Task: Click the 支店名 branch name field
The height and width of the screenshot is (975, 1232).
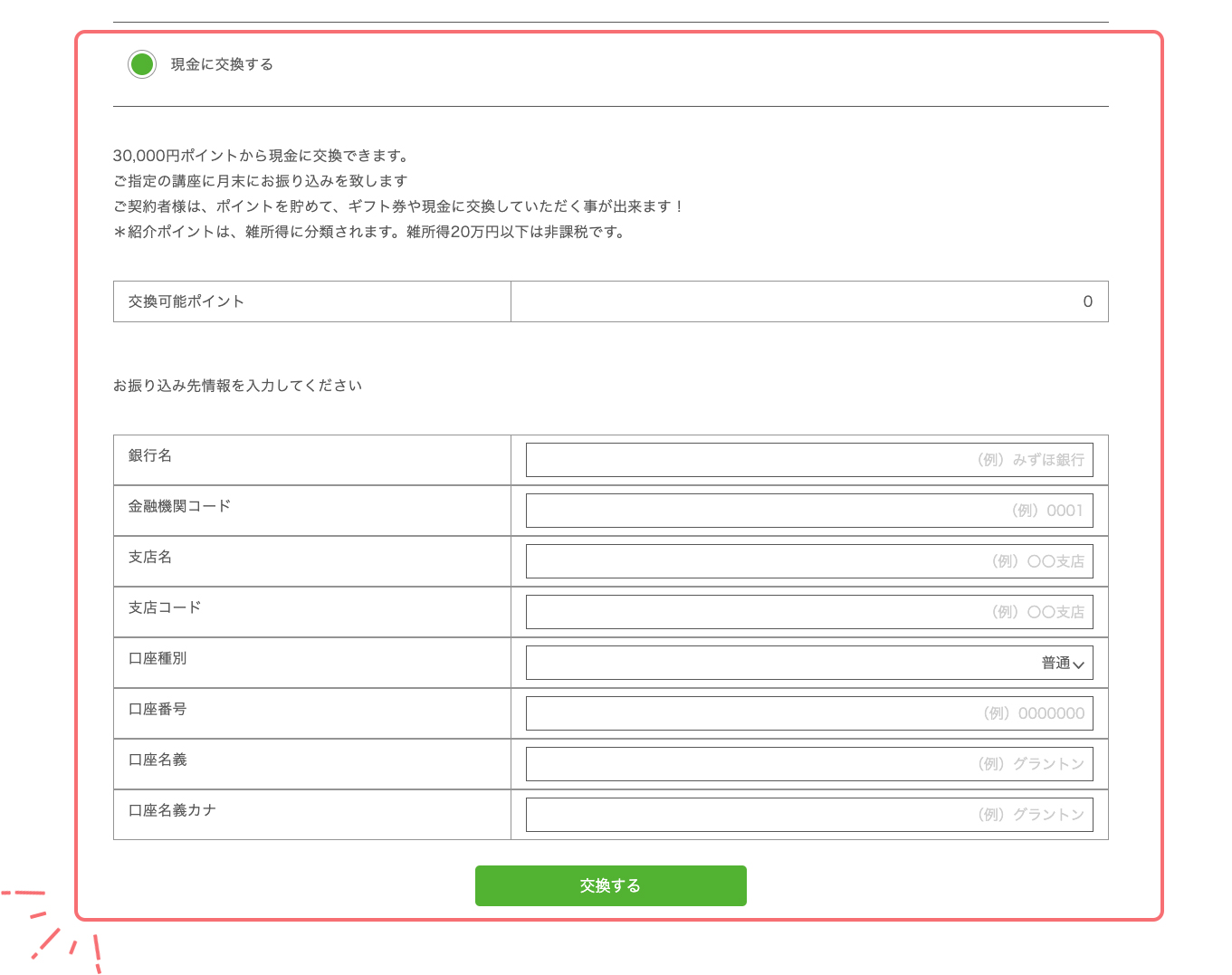Action: [x=809, y=560]
